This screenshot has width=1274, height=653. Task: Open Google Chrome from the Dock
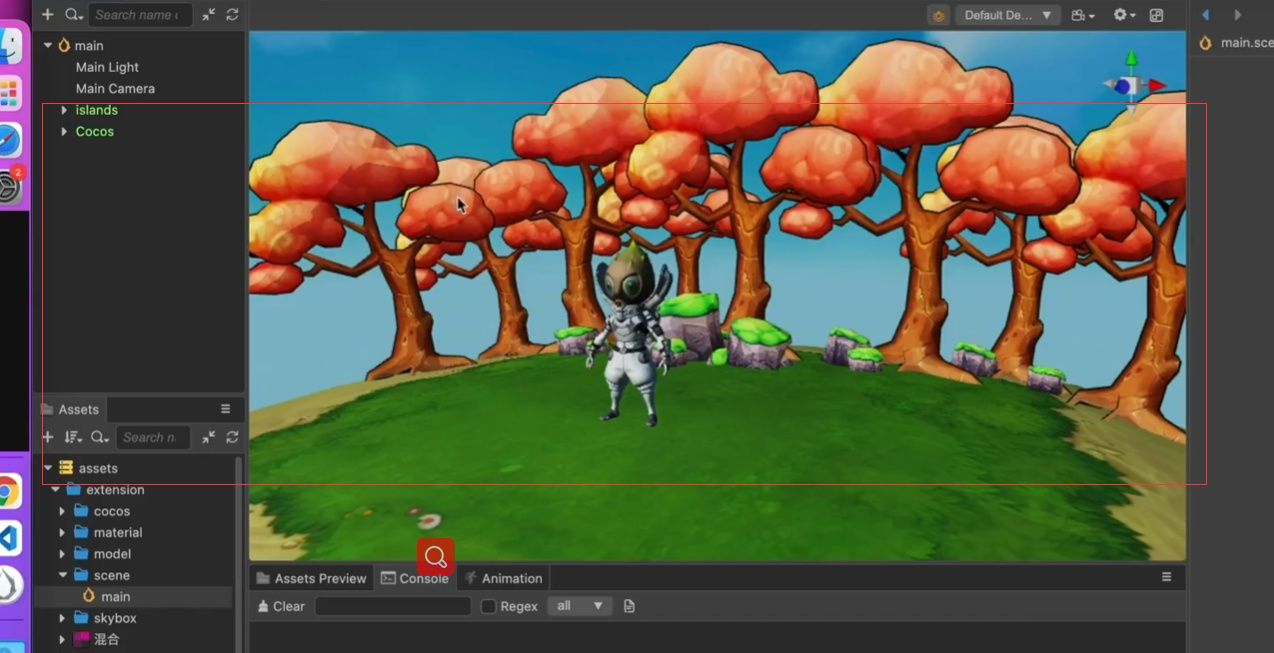click(8, 492)
